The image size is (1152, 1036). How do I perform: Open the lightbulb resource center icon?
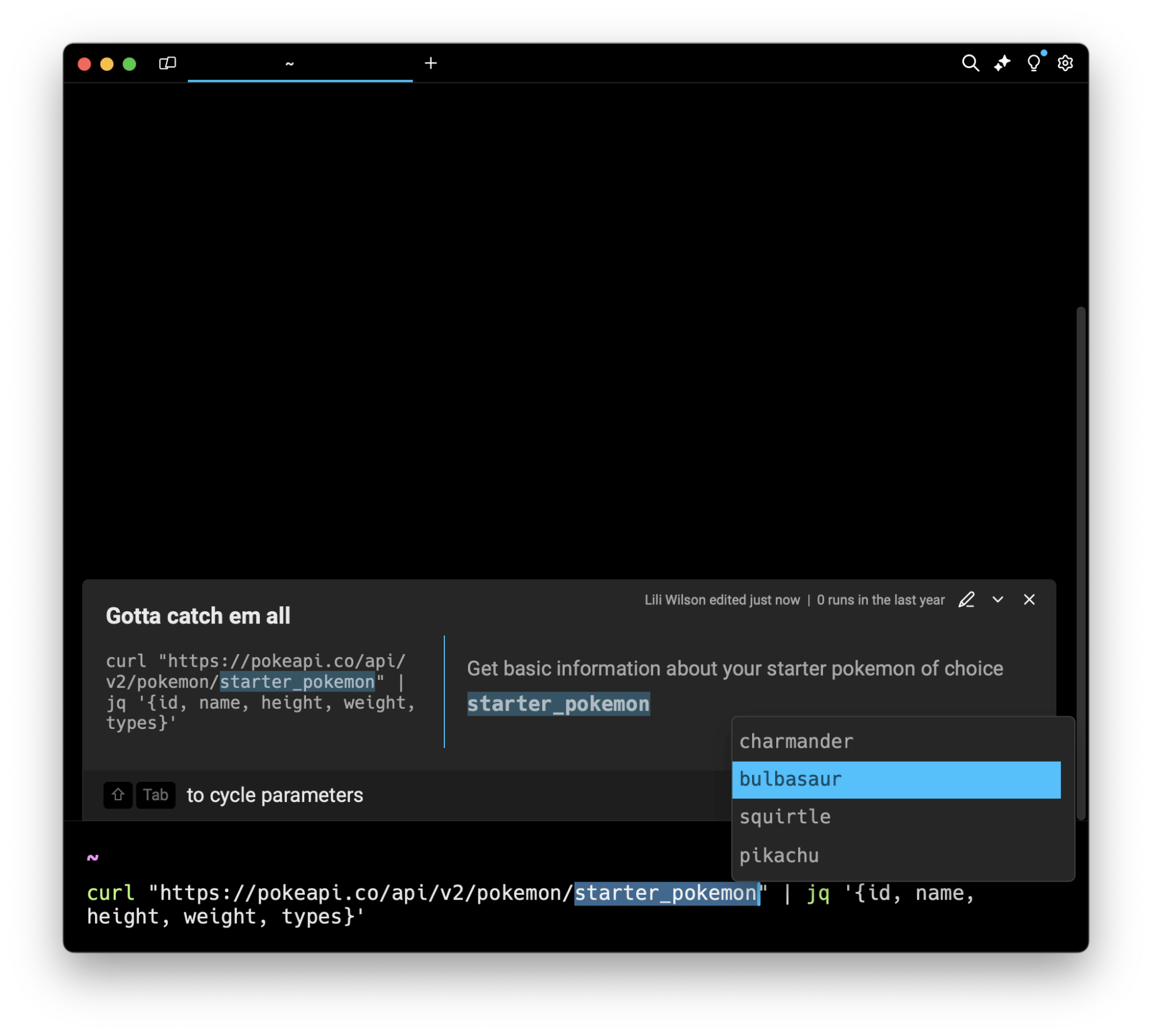pyautogui.click(x=1034, y=63)
